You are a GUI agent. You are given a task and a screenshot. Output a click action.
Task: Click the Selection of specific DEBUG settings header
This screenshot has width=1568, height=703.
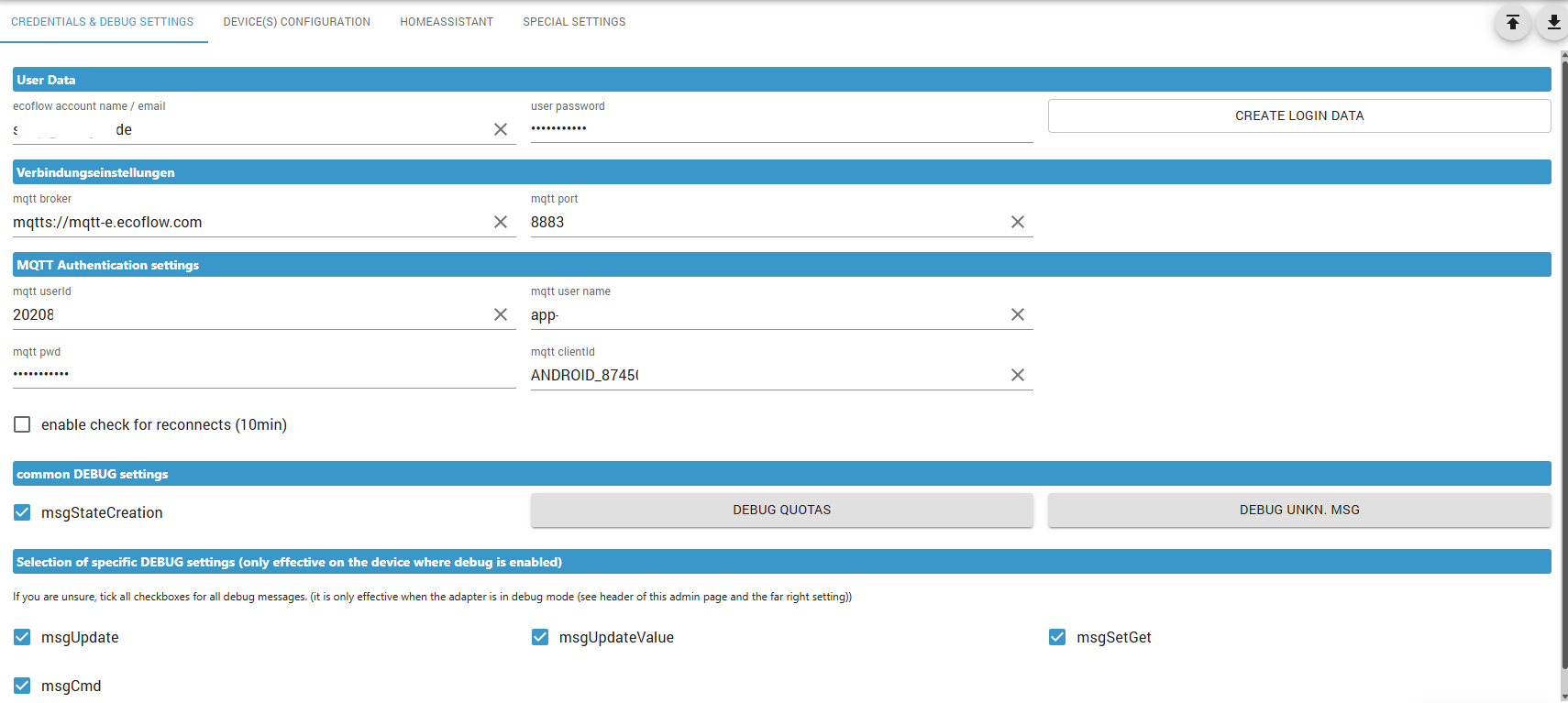click(782, 562)
